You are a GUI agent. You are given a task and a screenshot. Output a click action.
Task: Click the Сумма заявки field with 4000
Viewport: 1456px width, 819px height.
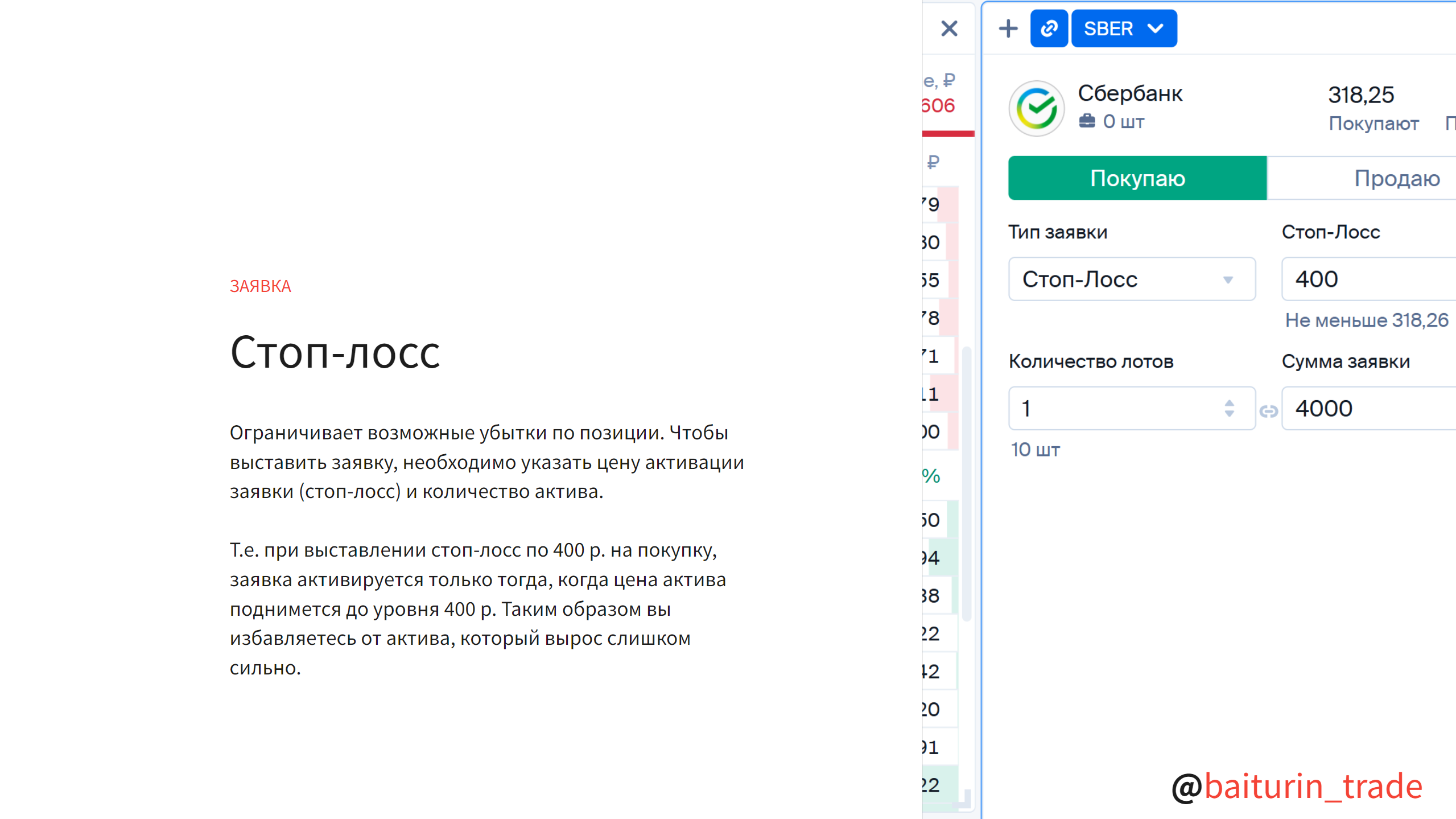tap(1369, 408)
